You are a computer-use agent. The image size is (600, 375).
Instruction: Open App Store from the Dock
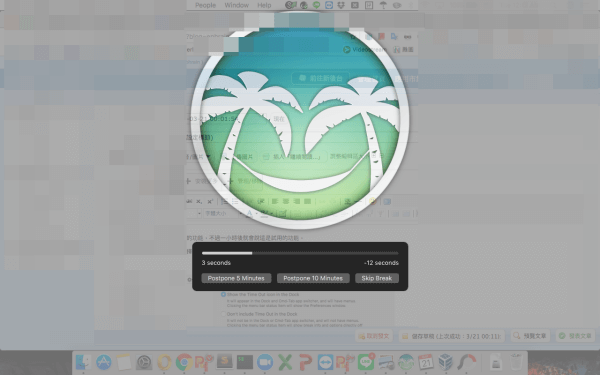pyautogui.click(x=104, y=362)
